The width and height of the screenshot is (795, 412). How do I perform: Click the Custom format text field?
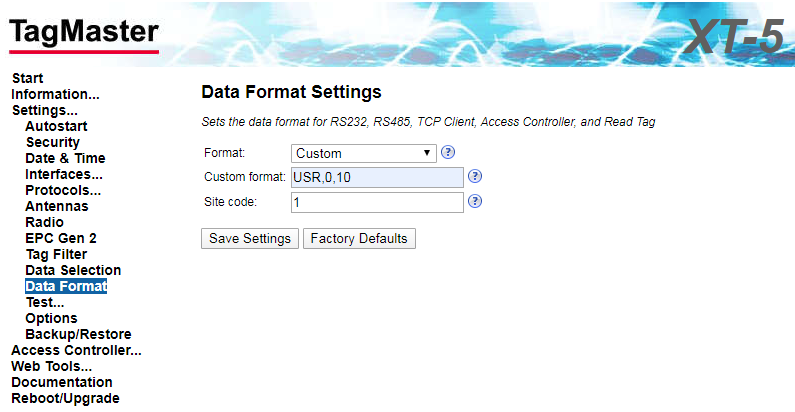click(377, 177)
